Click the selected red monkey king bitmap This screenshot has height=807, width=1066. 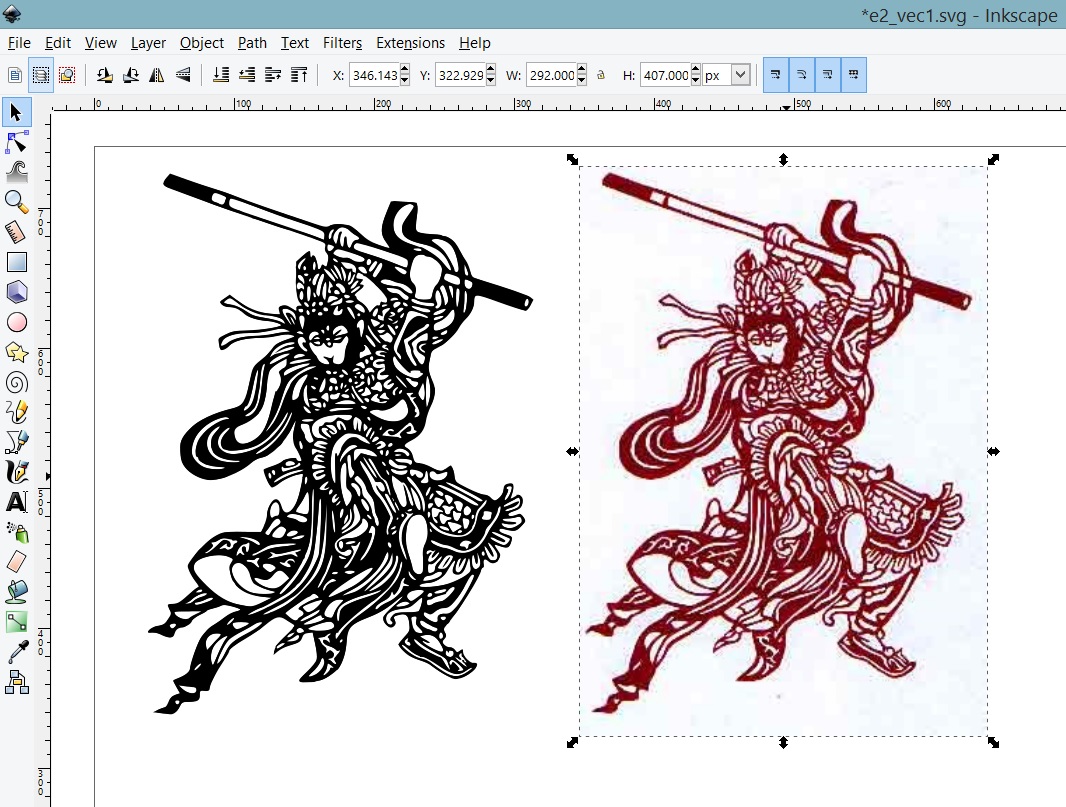tap(783, 451)
